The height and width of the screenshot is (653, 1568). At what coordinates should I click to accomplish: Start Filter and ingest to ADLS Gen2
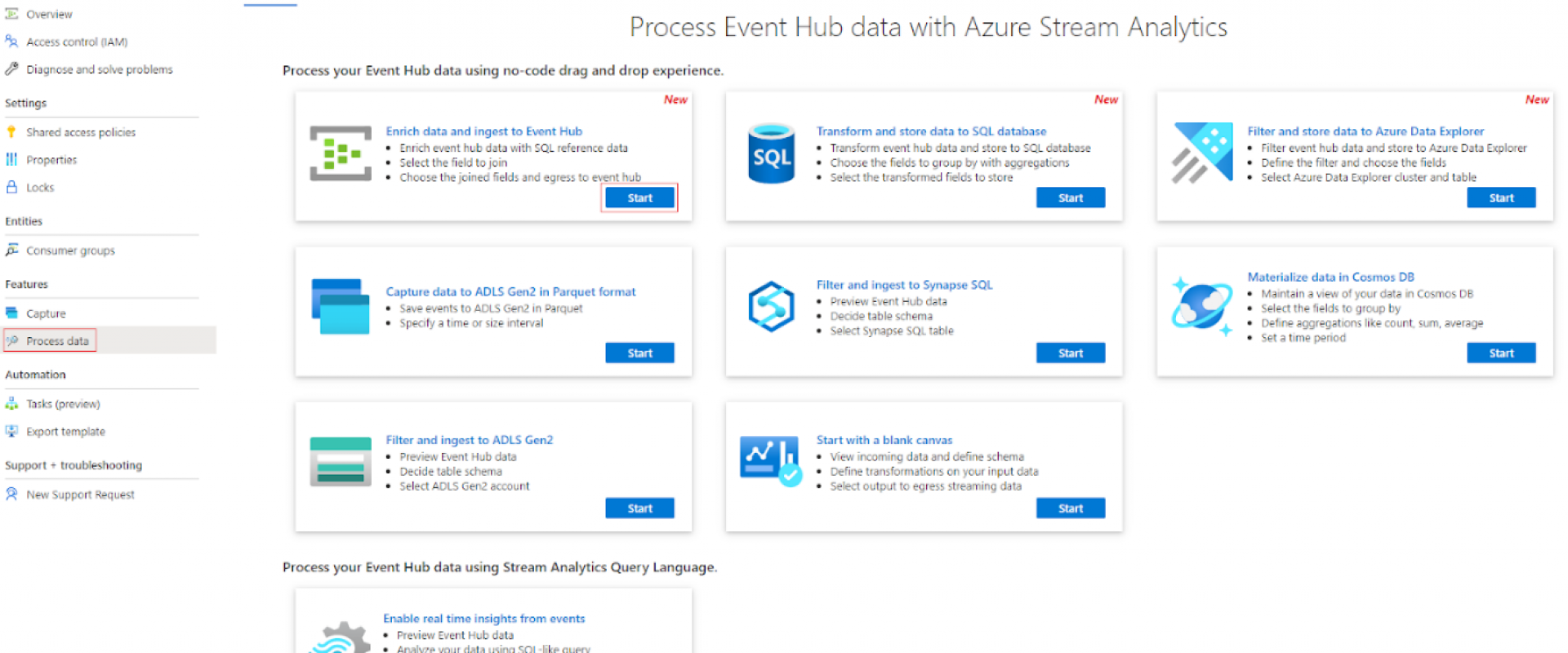[639, 508]
